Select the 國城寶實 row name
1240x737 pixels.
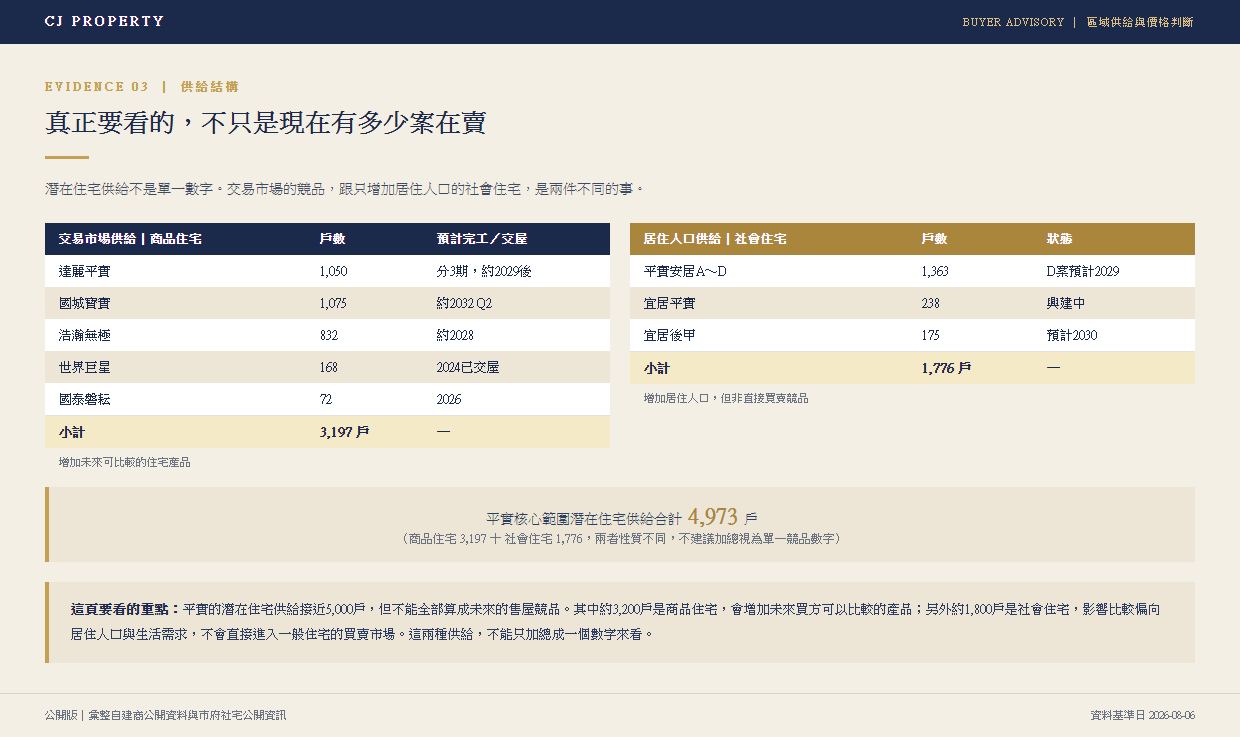85,303
